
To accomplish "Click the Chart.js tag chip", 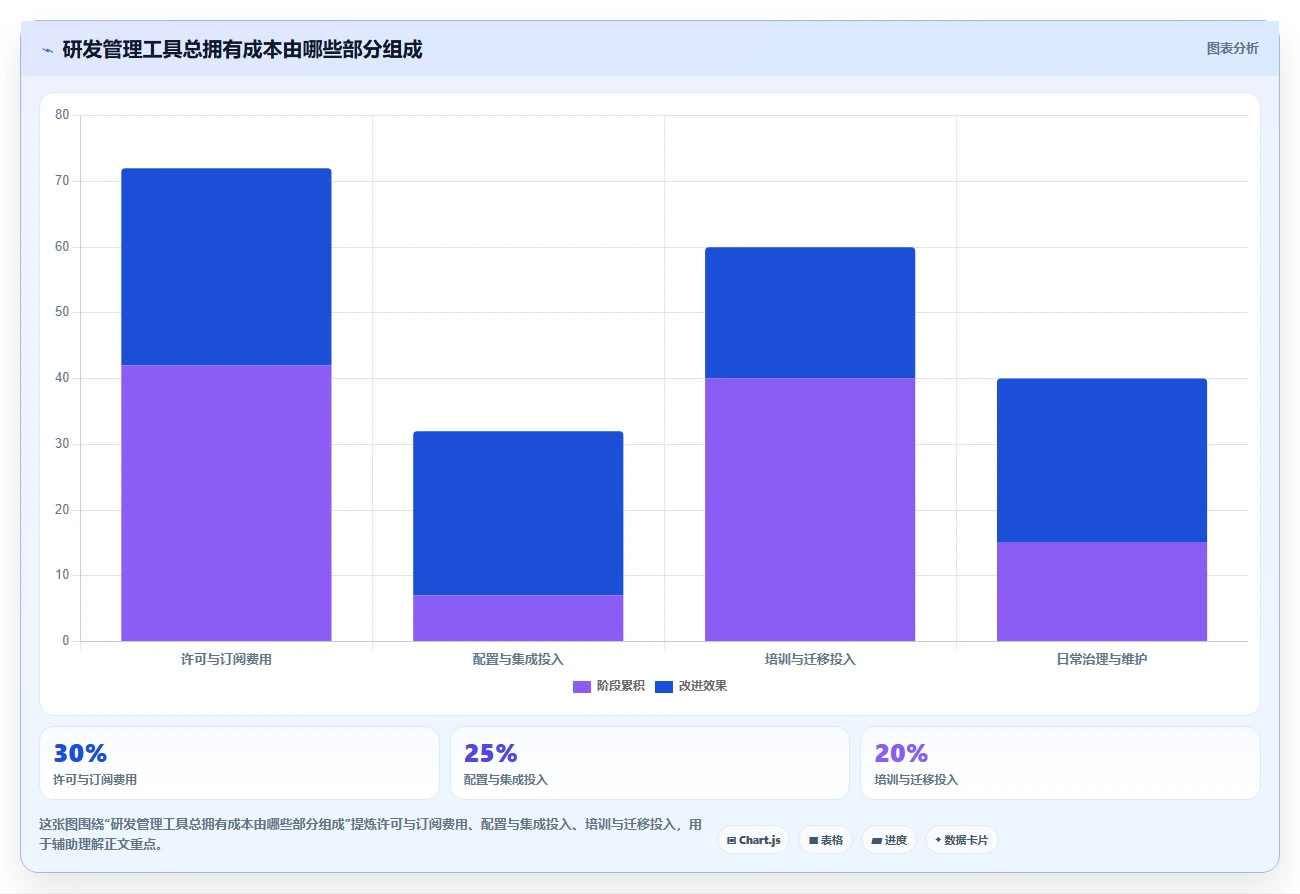I will 753,840.
